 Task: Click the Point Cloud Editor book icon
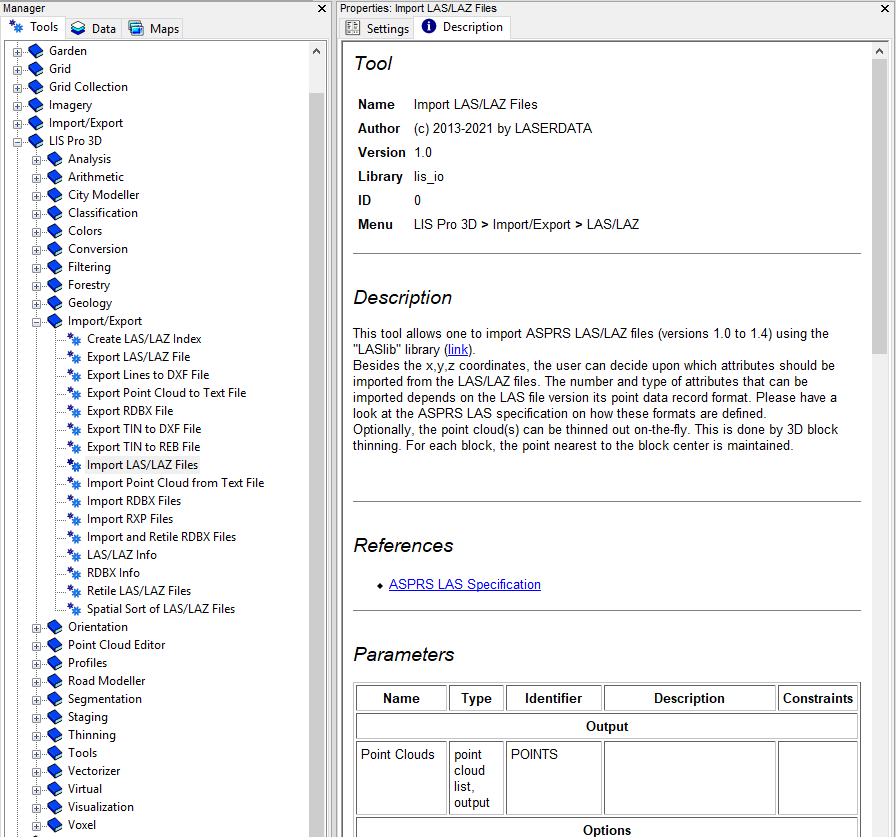[55, 645]
